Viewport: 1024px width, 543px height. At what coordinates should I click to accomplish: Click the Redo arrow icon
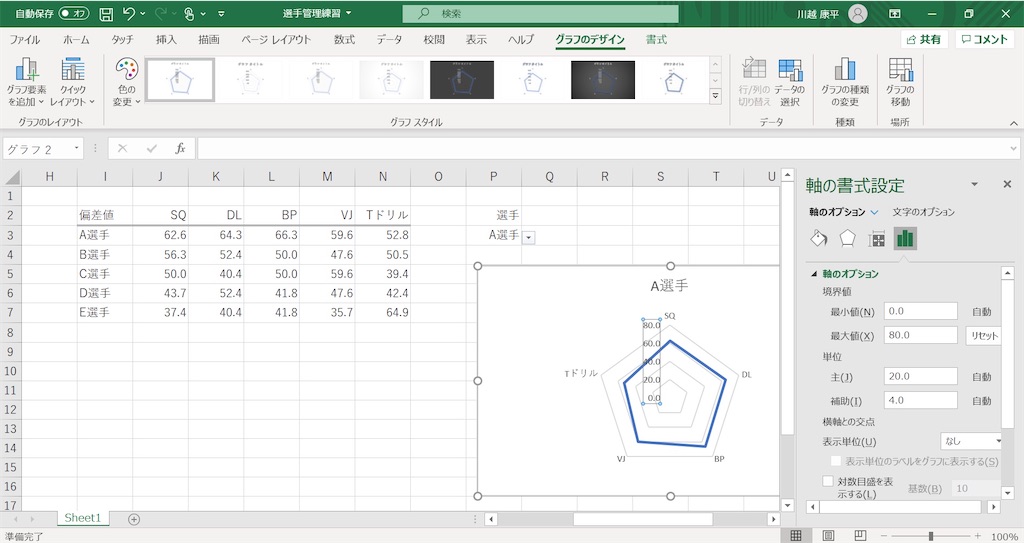[160, 14]
